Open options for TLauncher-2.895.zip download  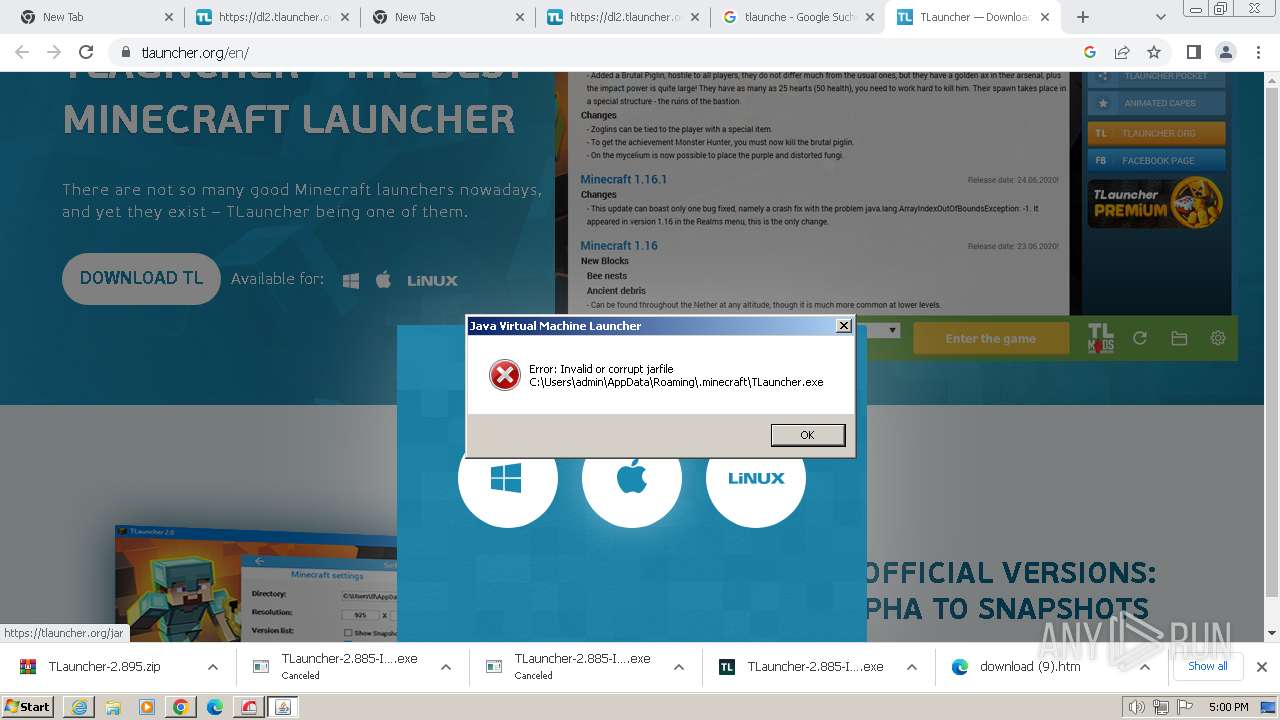click(213, 667)
